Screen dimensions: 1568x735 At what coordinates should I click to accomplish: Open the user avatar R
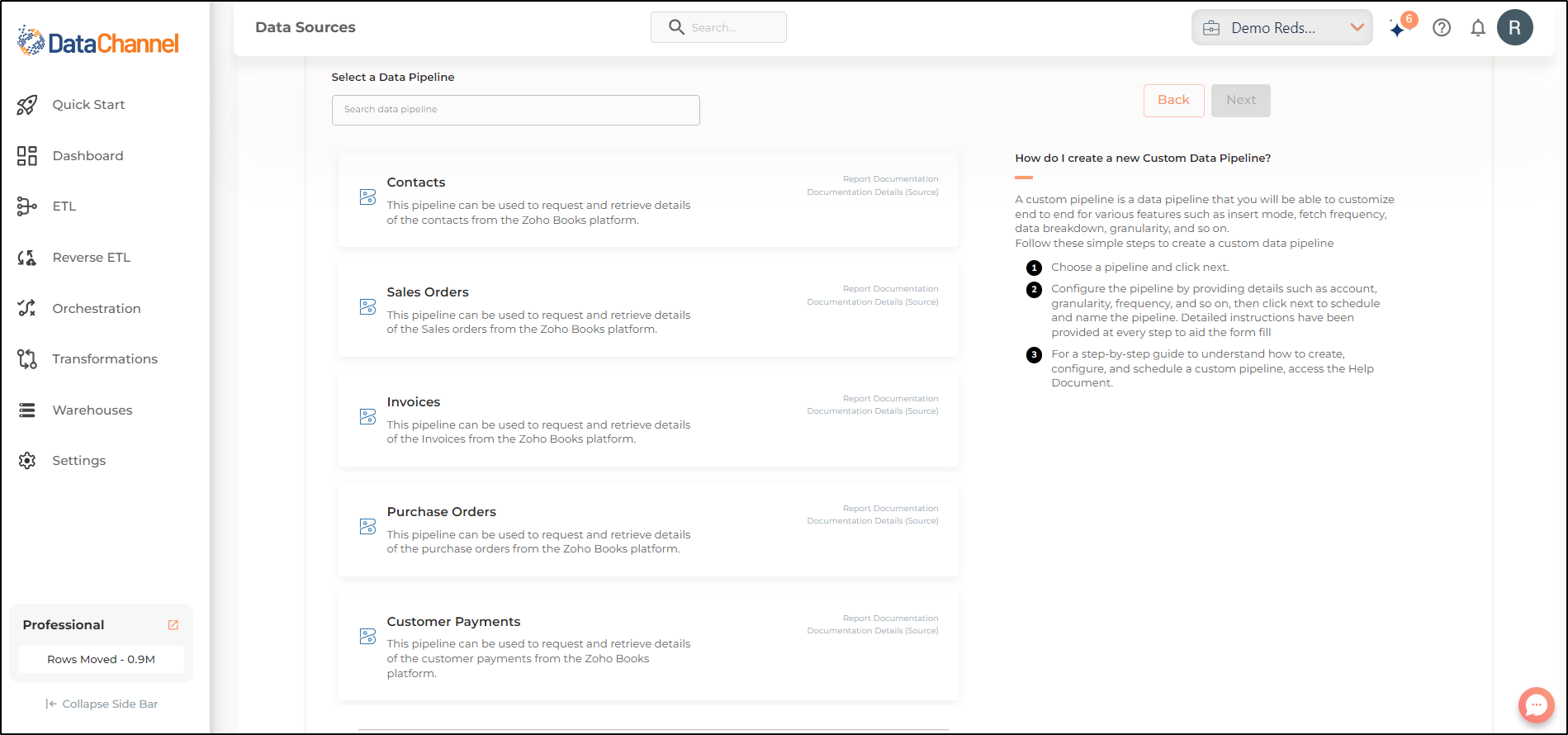pyautogui.click(x=1515, y=27)
